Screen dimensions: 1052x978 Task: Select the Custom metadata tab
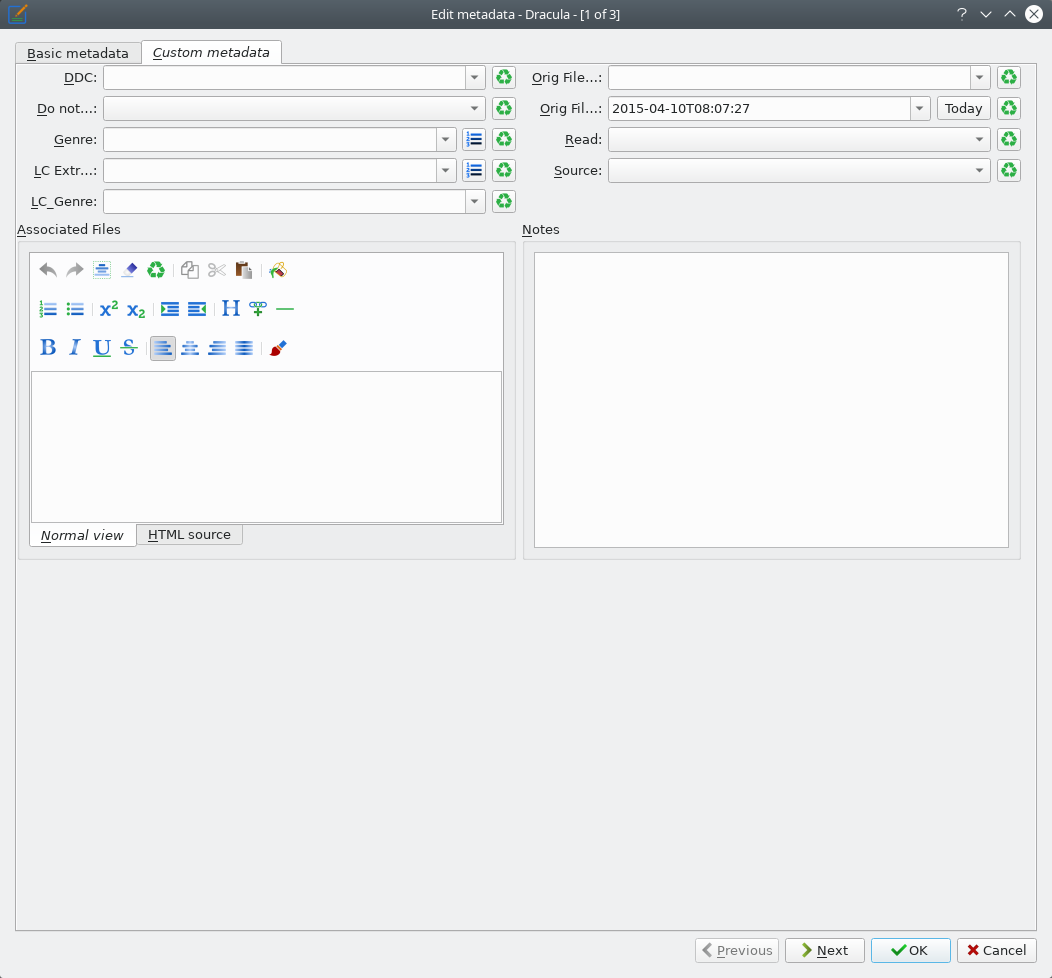pyautogui.click(x=211, y=52)
